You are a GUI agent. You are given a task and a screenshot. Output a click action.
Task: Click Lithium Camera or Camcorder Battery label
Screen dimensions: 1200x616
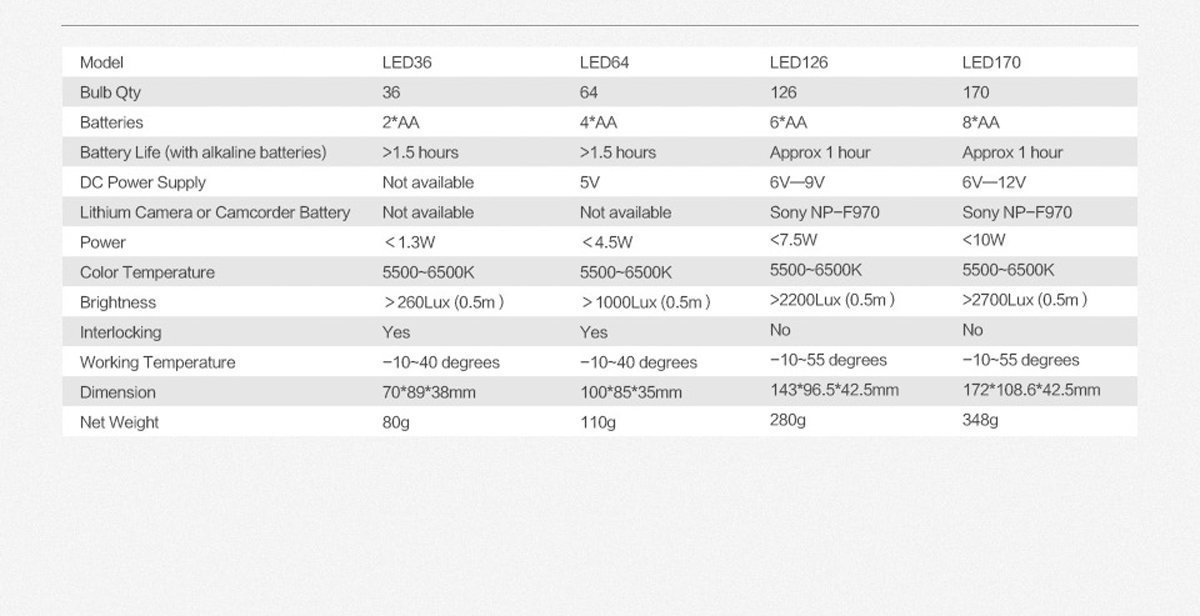pos(214,212)
